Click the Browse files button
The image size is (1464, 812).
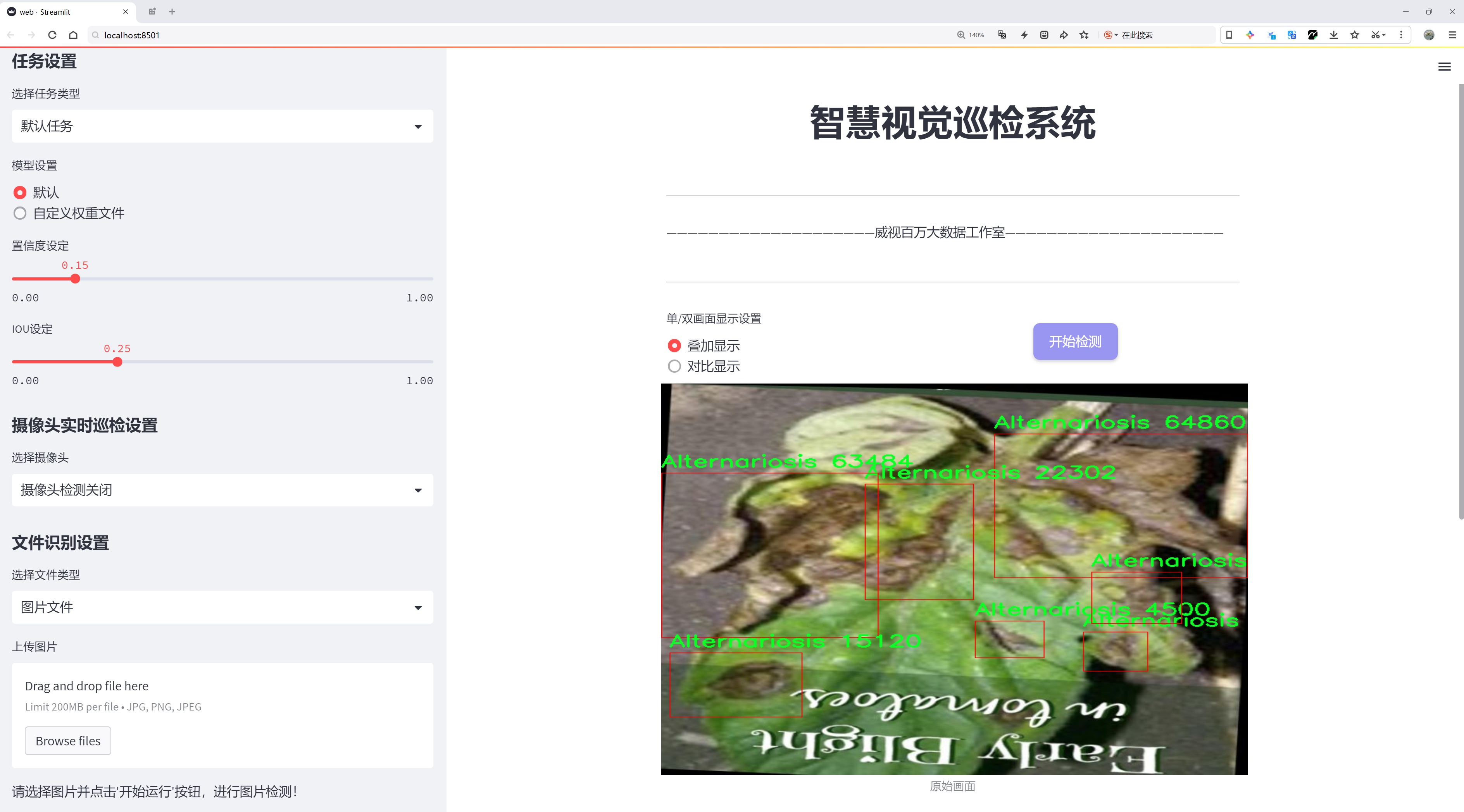point(67,741)
